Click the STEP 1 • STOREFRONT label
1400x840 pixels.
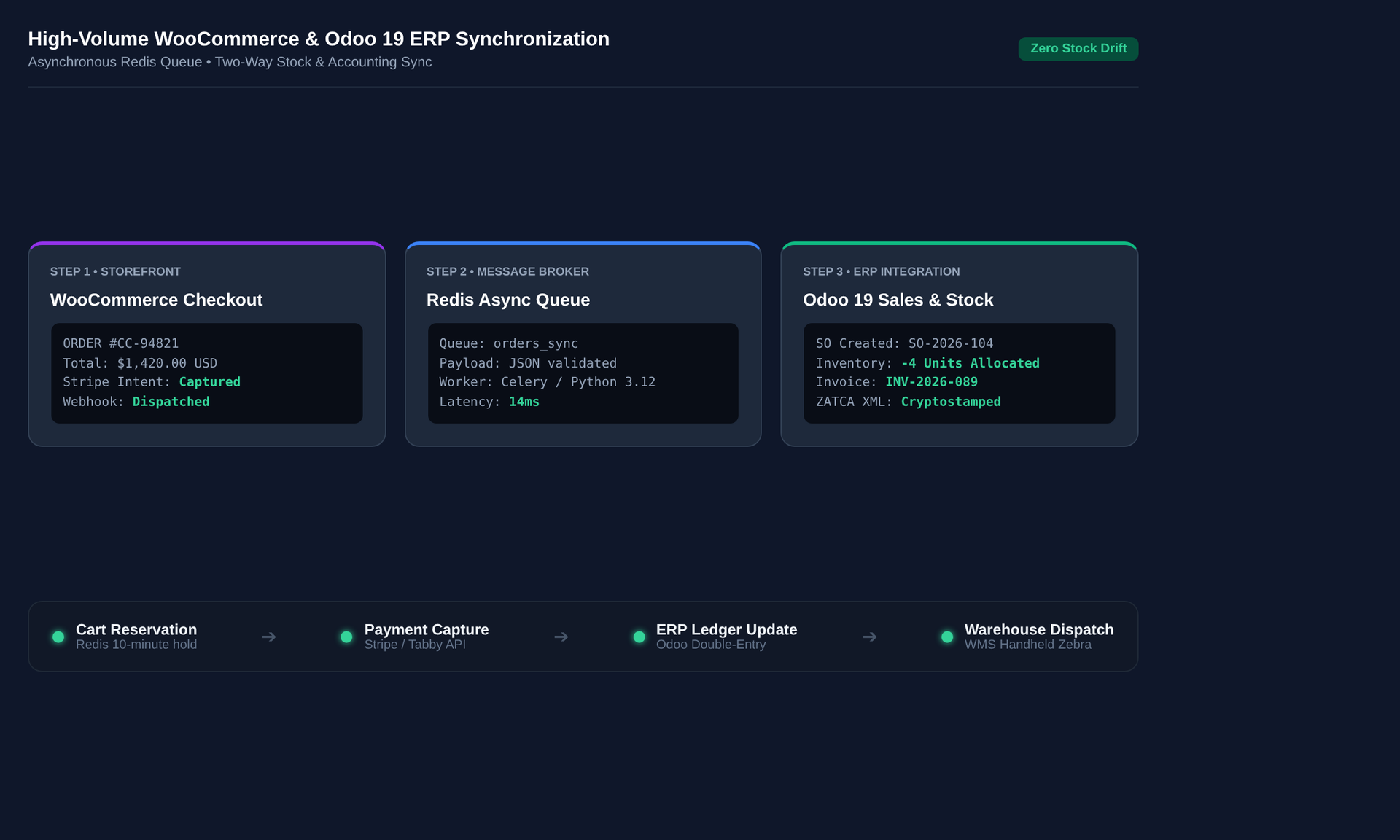(x=115, y=271)
